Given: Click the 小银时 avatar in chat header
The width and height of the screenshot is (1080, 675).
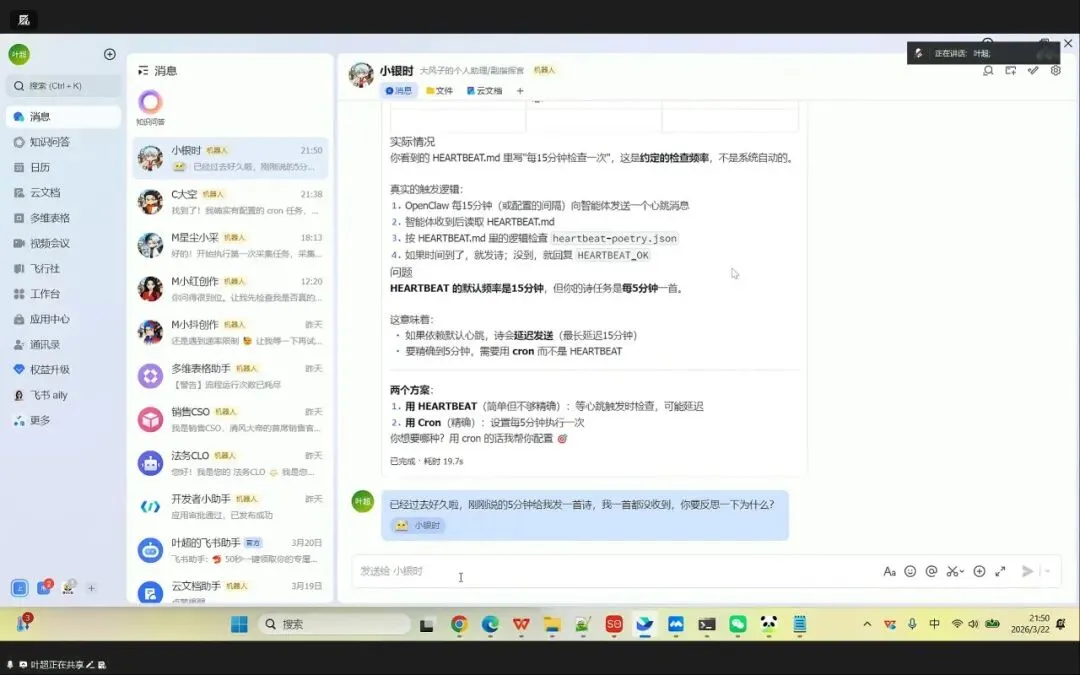Looking at the screenshot, I should tap(361, 74).
